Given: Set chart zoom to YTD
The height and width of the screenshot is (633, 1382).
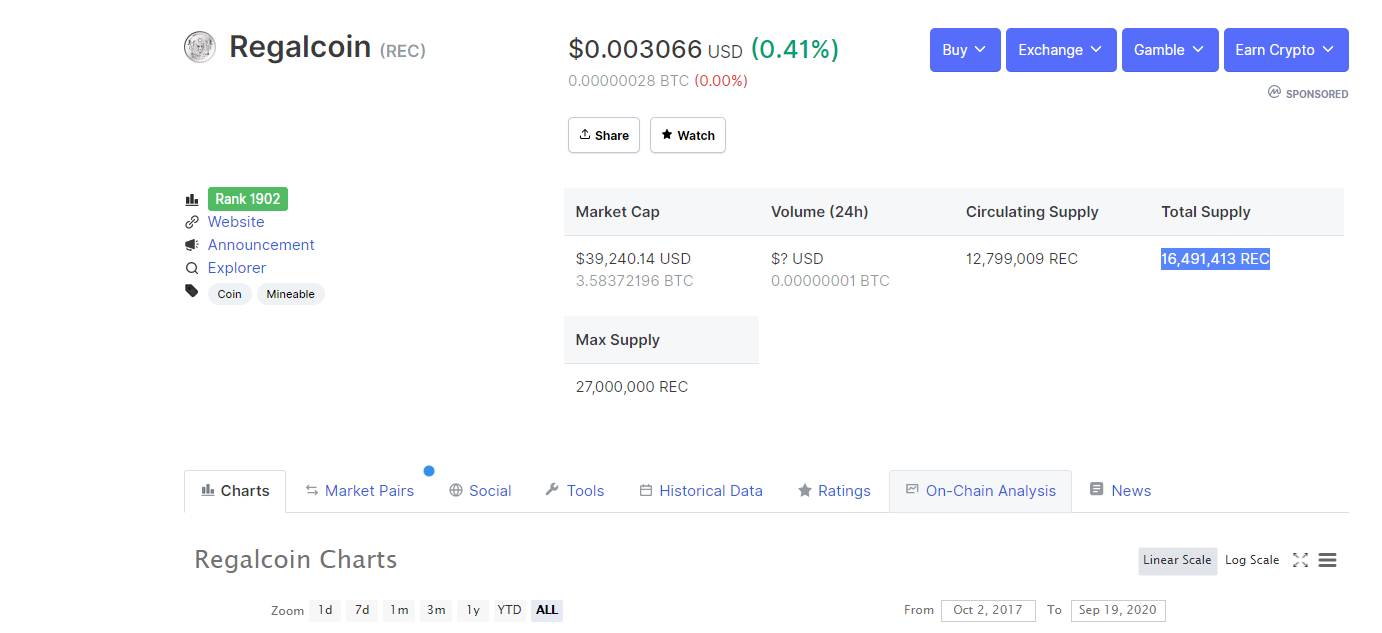Looking at the screenshot, I should pyautogui.click(x=510, y=610).
